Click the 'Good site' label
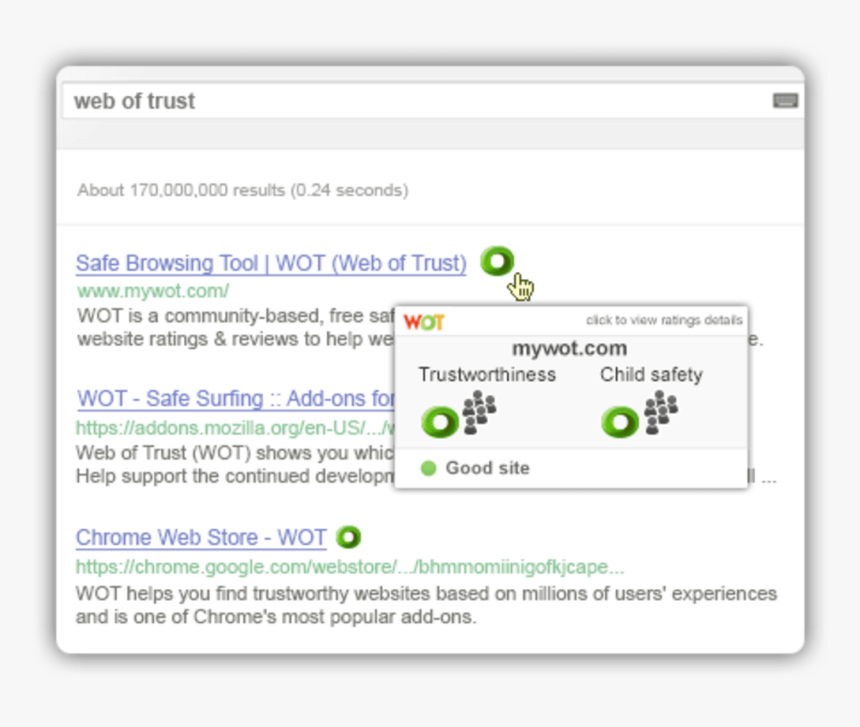 coord(488,468)
